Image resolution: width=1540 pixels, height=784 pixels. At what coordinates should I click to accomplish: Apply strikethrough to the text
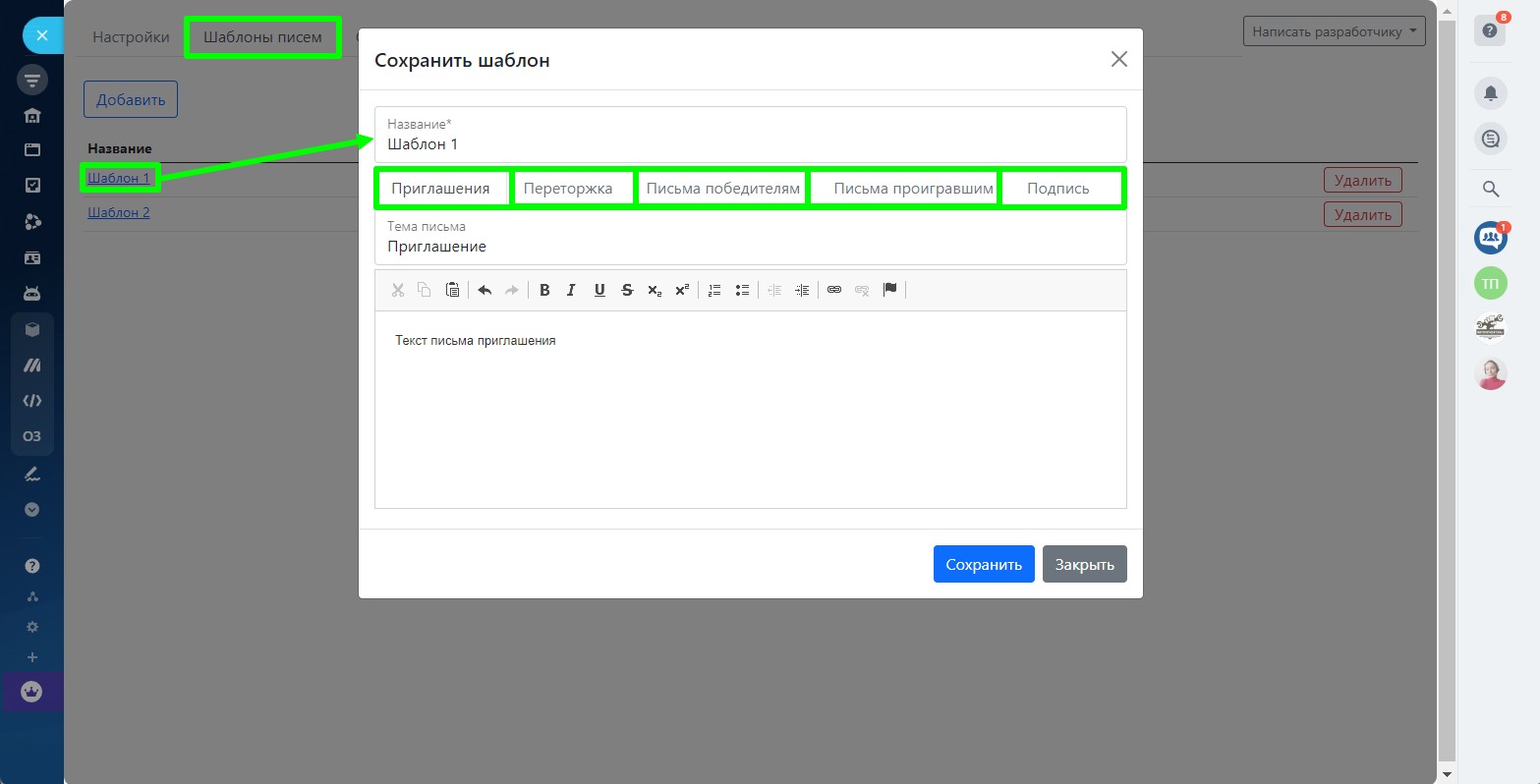point(626,290)
